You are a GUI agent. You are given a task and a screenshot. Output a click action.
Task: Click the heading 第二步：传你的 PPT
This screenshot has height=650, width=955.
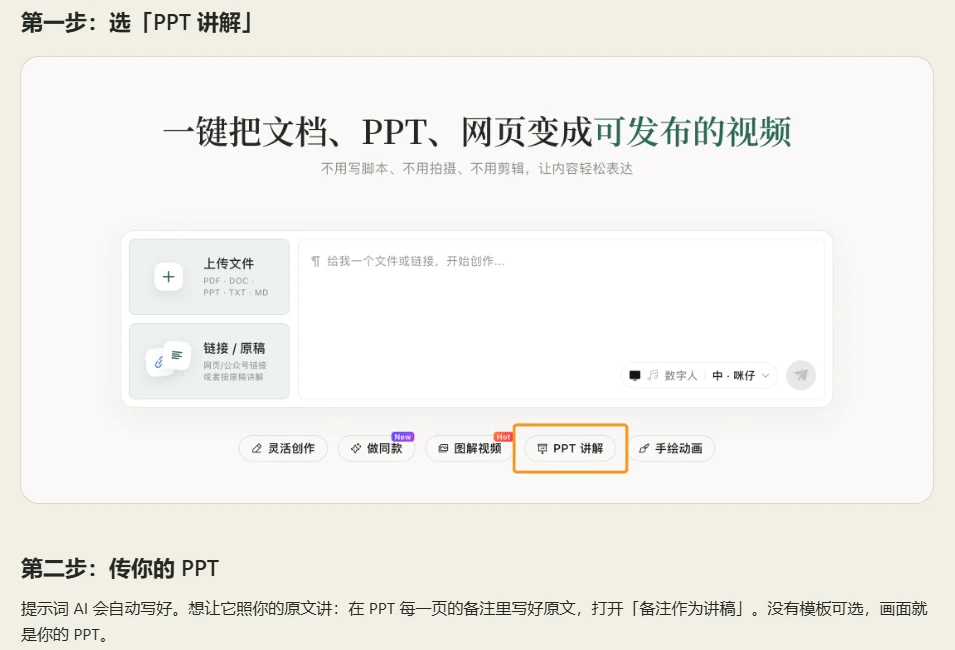tap(119, 568)
